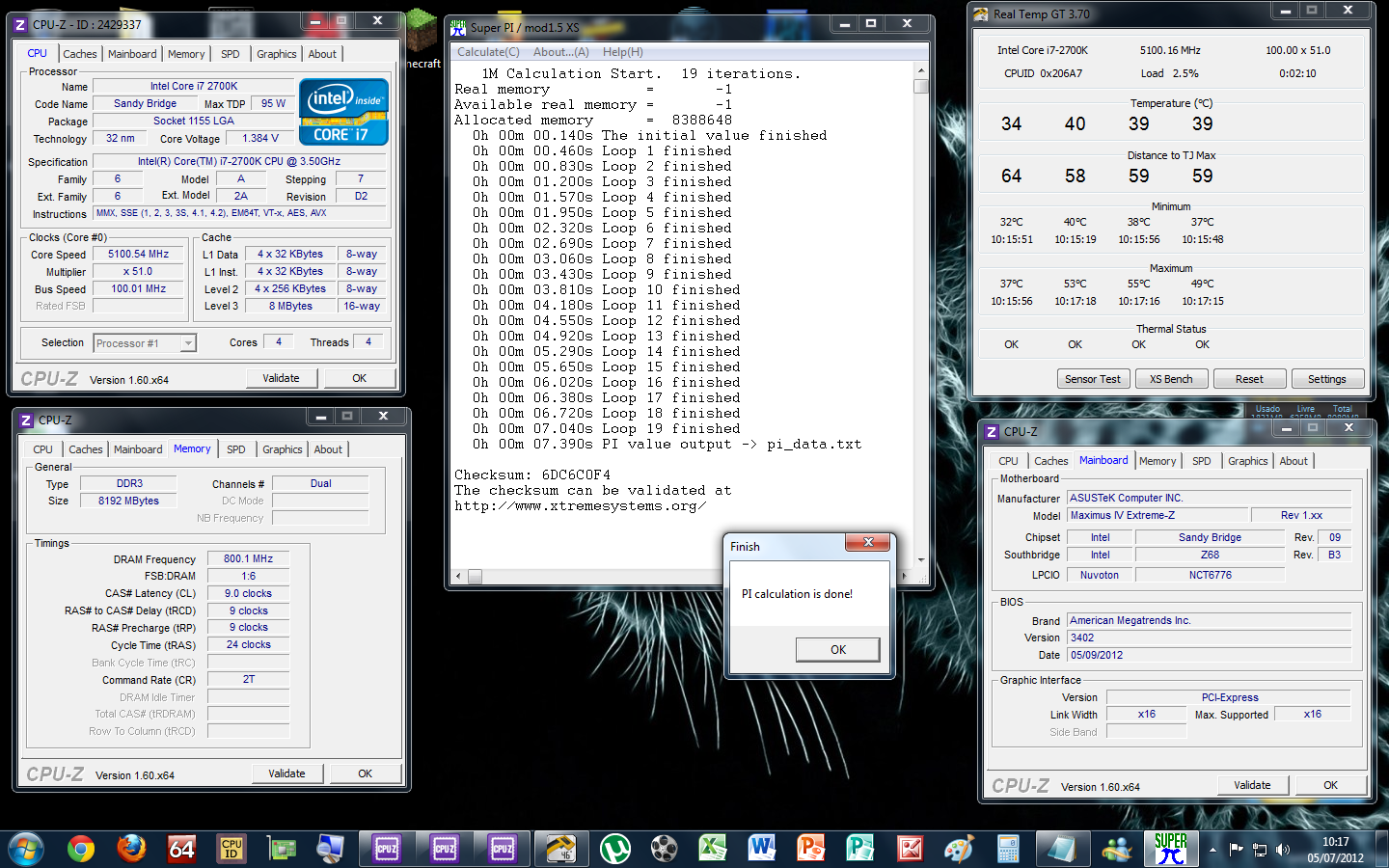The width and height of the screenshot is (1389, 868).
Task: Click Reset button in Real Temp
Action: tap(1249, 379)
